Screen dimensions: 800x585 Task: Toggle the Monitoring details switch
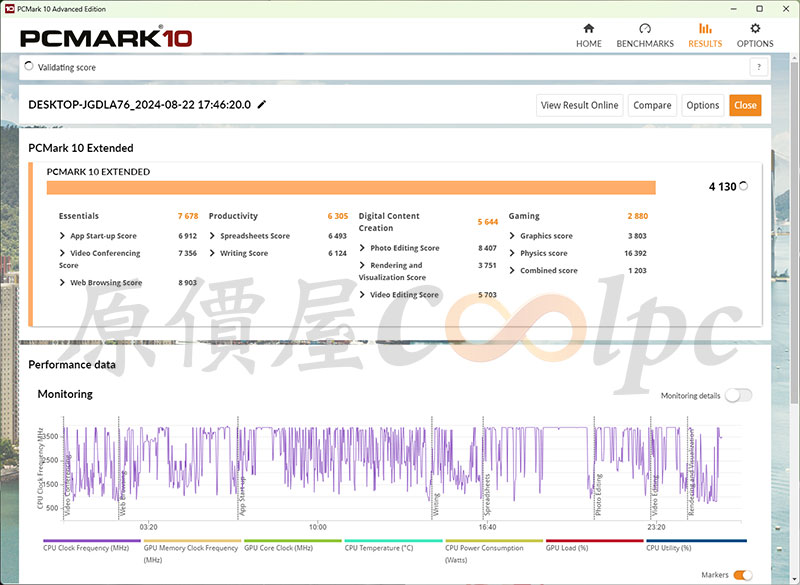click(738, 395)
